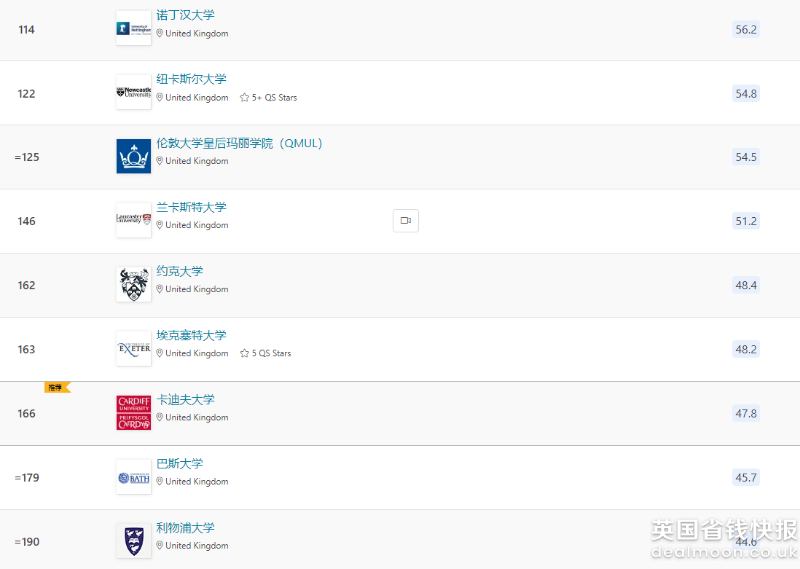Click rank number 166
Image resolution: width=800 pixels, height=569 pixels.
click(27, 414)
